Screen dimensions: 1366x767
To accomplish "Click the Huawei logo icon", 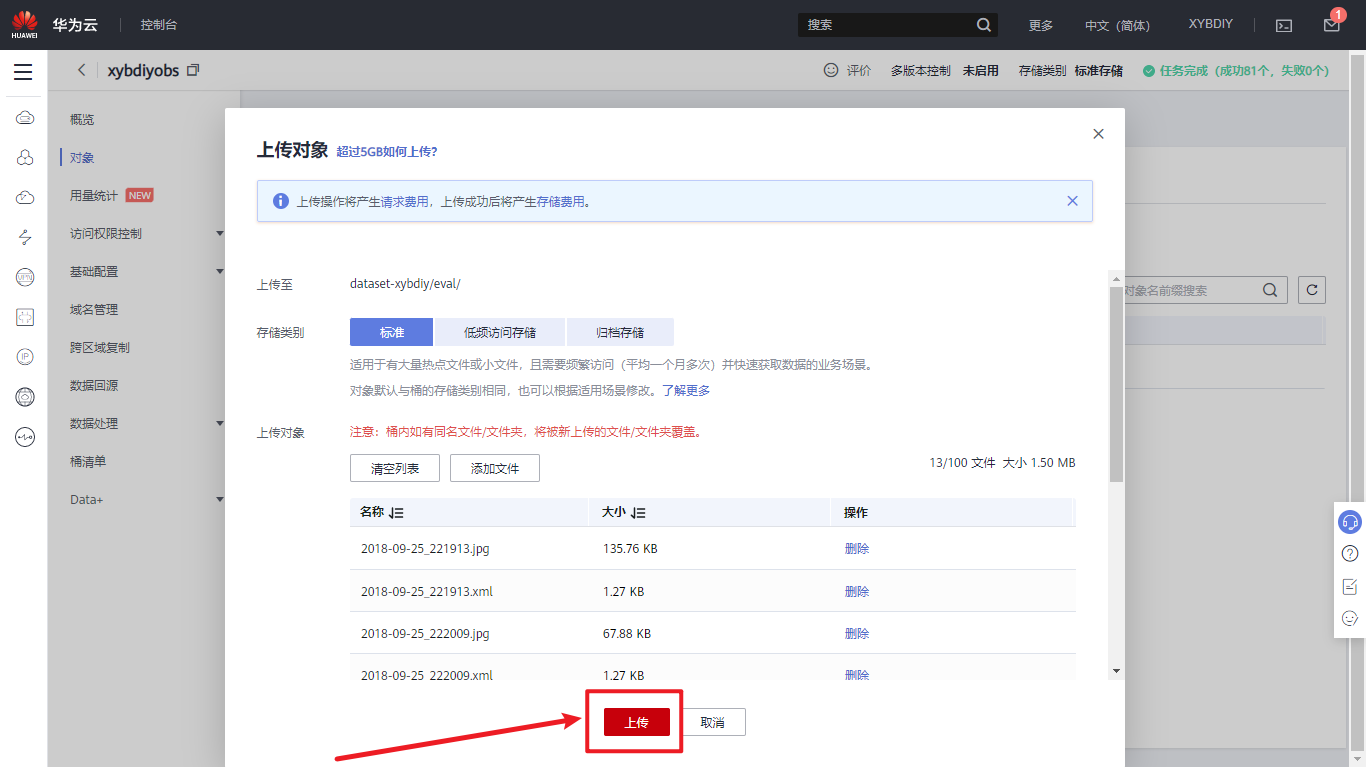I will (x=25, y=24).
